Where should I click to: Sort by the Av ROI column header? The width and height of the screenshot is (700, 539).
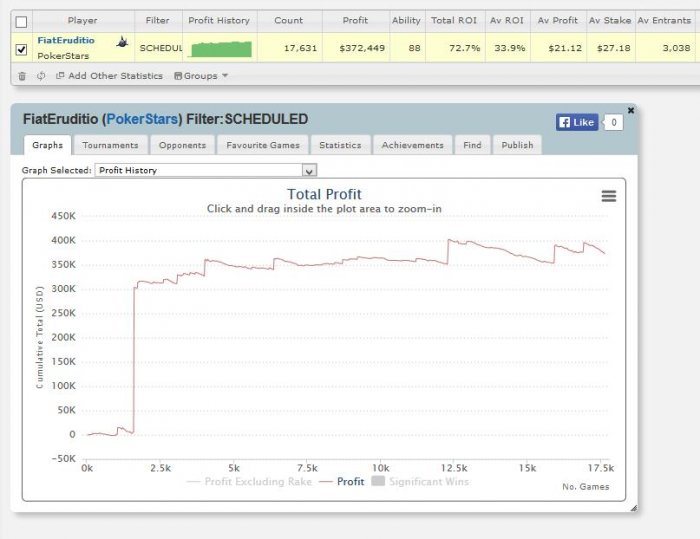[507, 21]
